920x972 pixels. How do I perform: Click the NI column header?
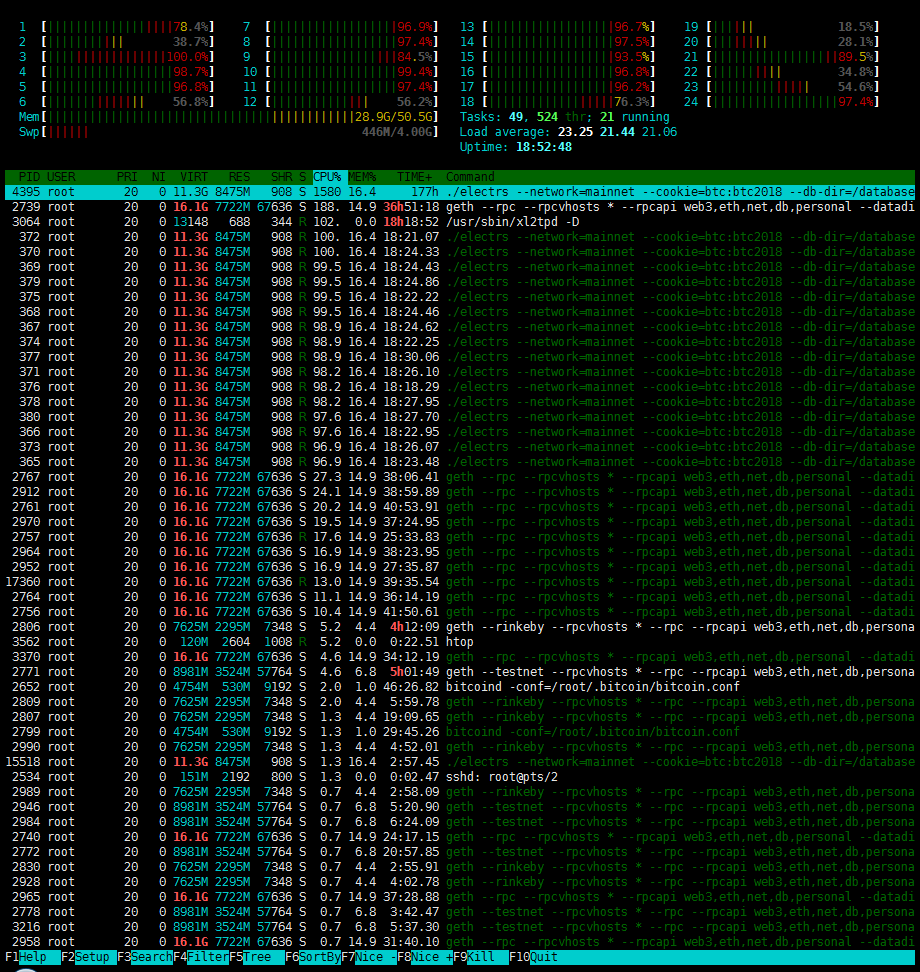click(159, 177)
